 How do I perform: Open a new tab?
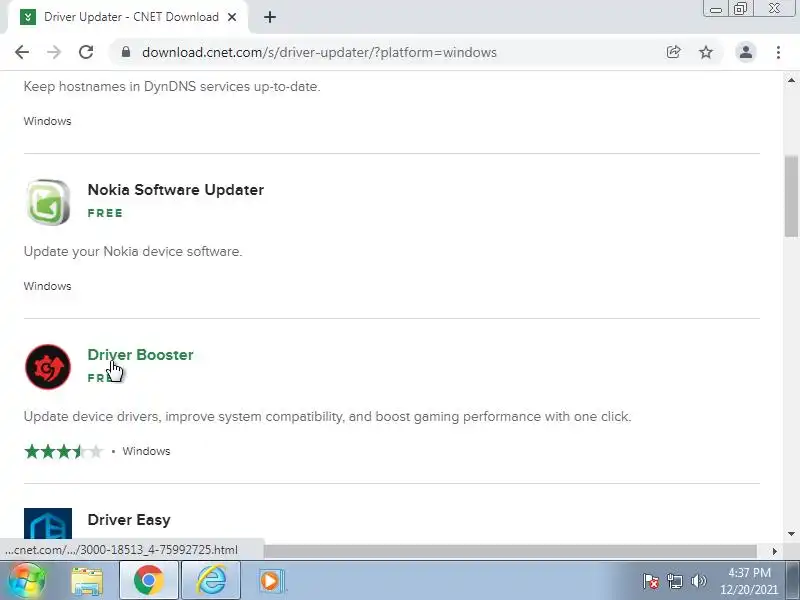point(270,17)
